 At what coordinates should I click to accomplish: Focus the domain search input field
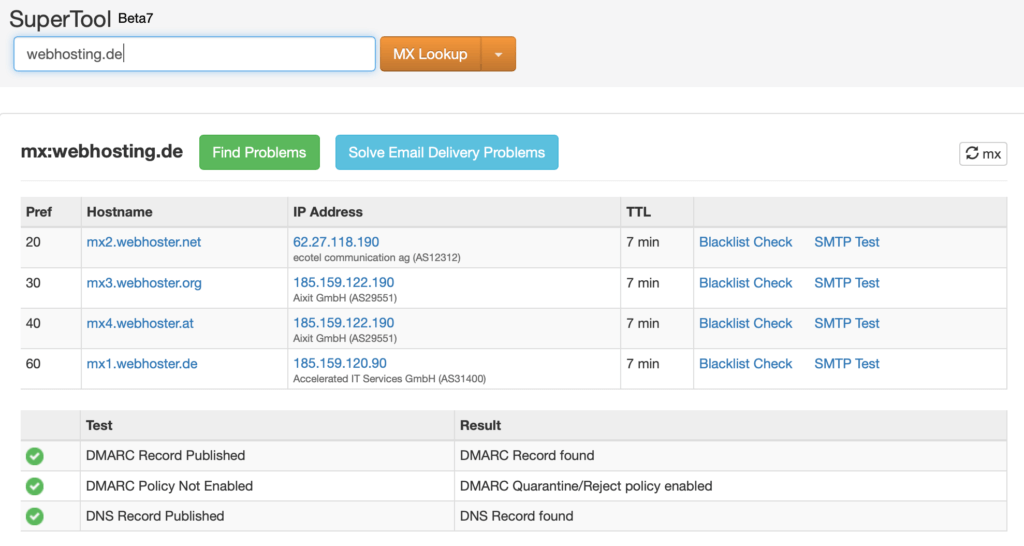pos(194,54)
